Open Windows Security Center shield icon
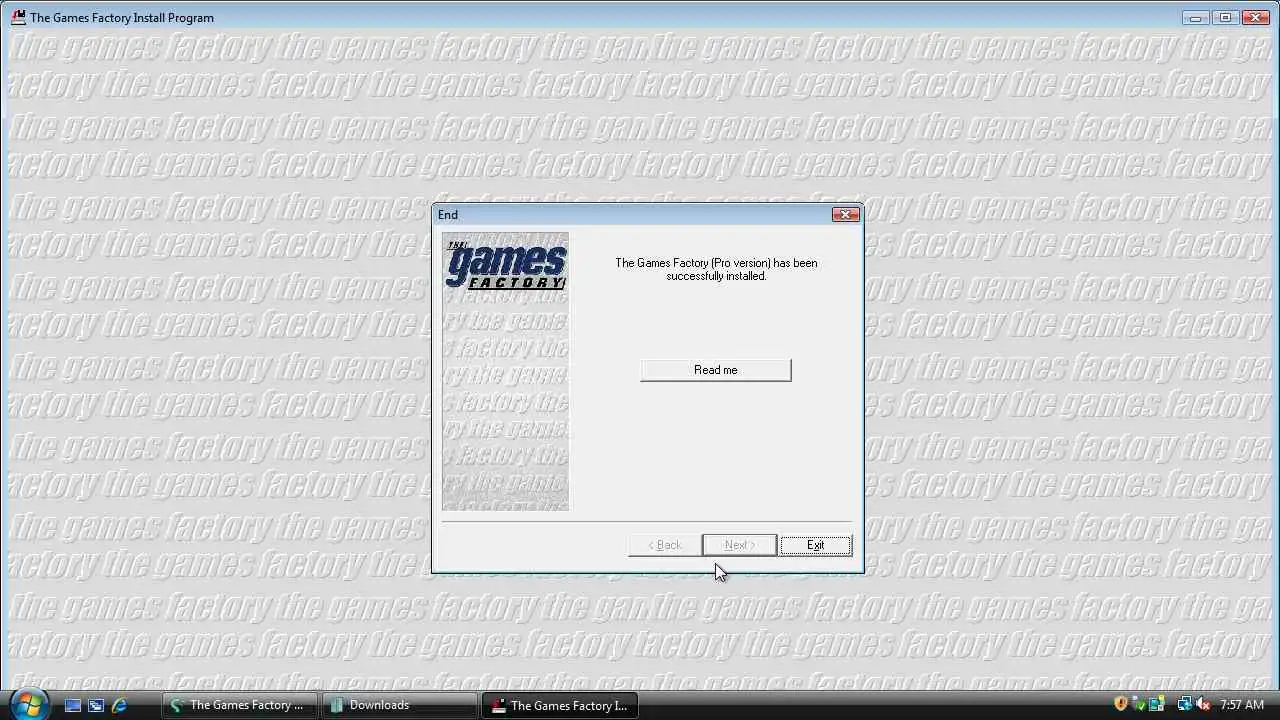 1121,704
